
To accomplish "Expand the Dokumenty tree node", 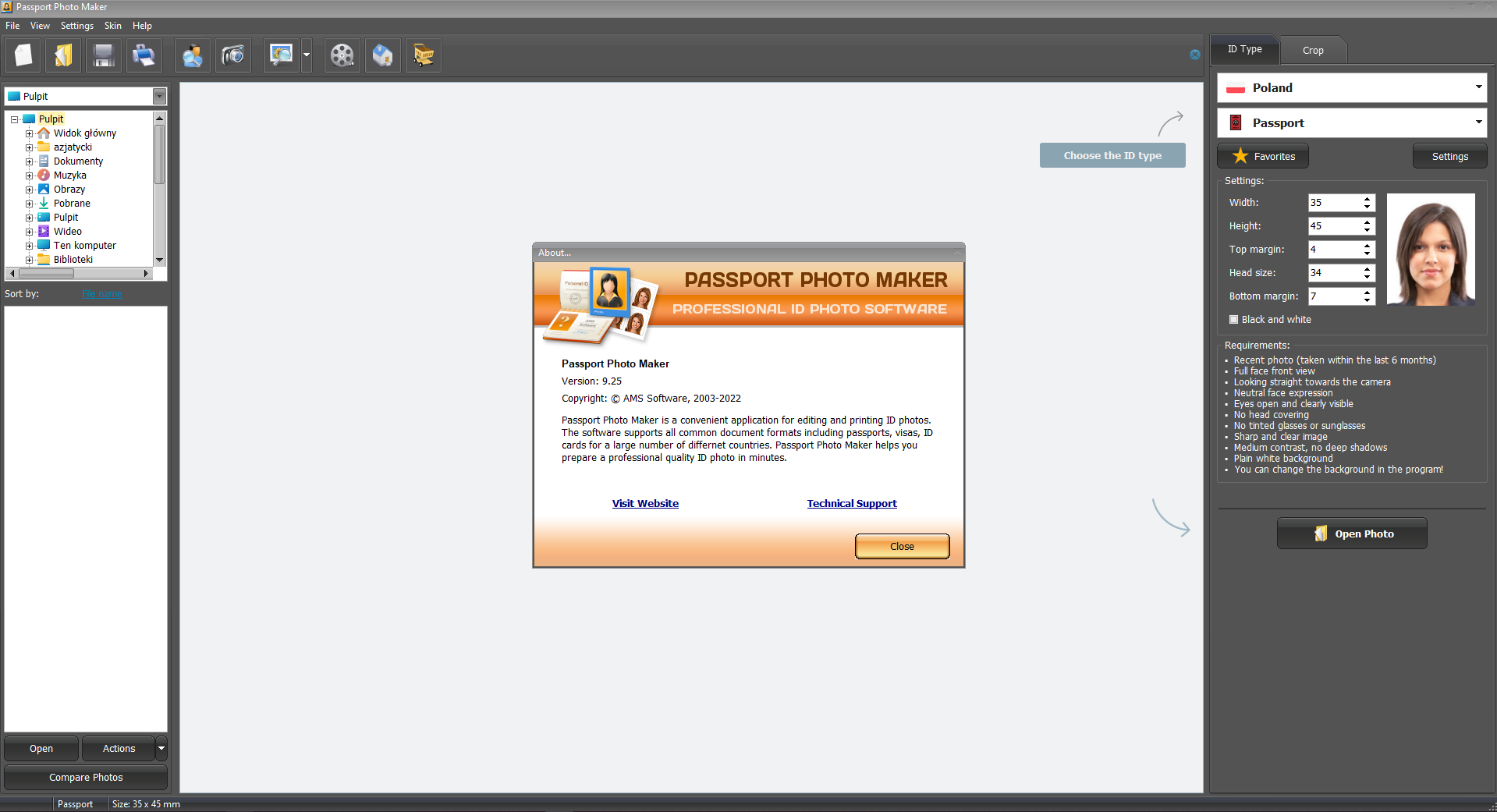I will (29, 161).
